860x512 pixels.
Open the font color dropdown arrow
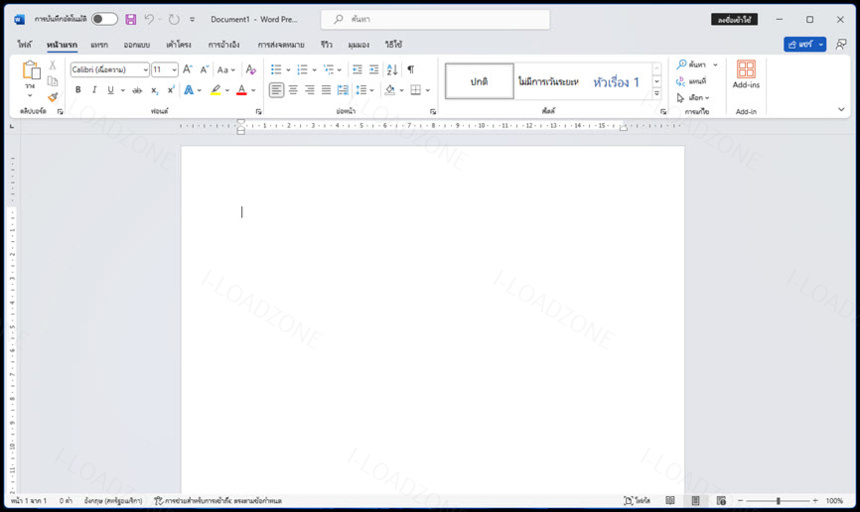pos(253,90)
